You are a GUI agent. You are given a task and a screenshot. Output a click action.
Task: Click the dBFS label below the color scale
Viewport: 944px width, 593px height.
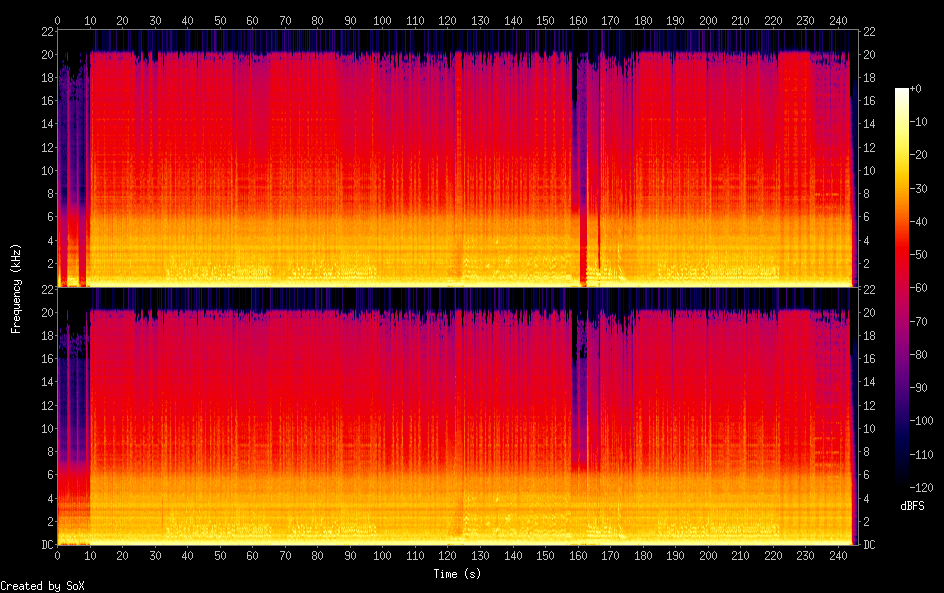[912, 507]
